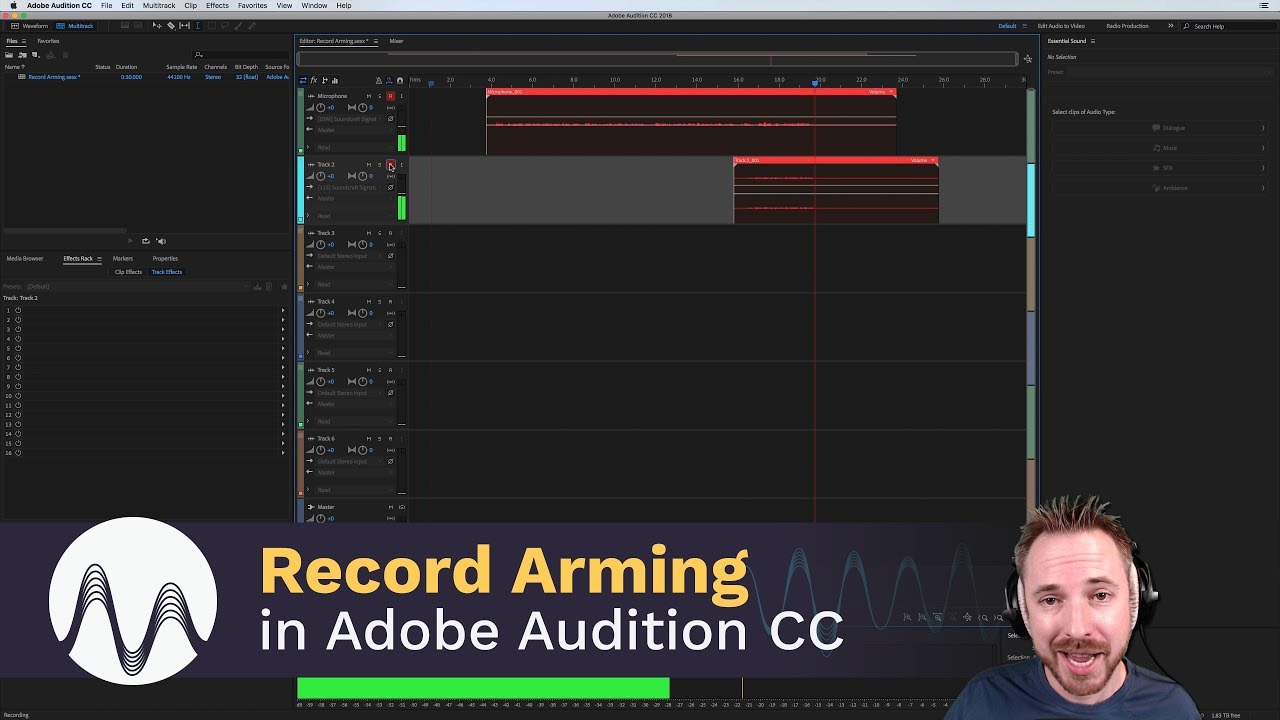Select the Slip tool in toolbar
The height and width of the screenshot is (720, 1280).
[x=184, y=26]
